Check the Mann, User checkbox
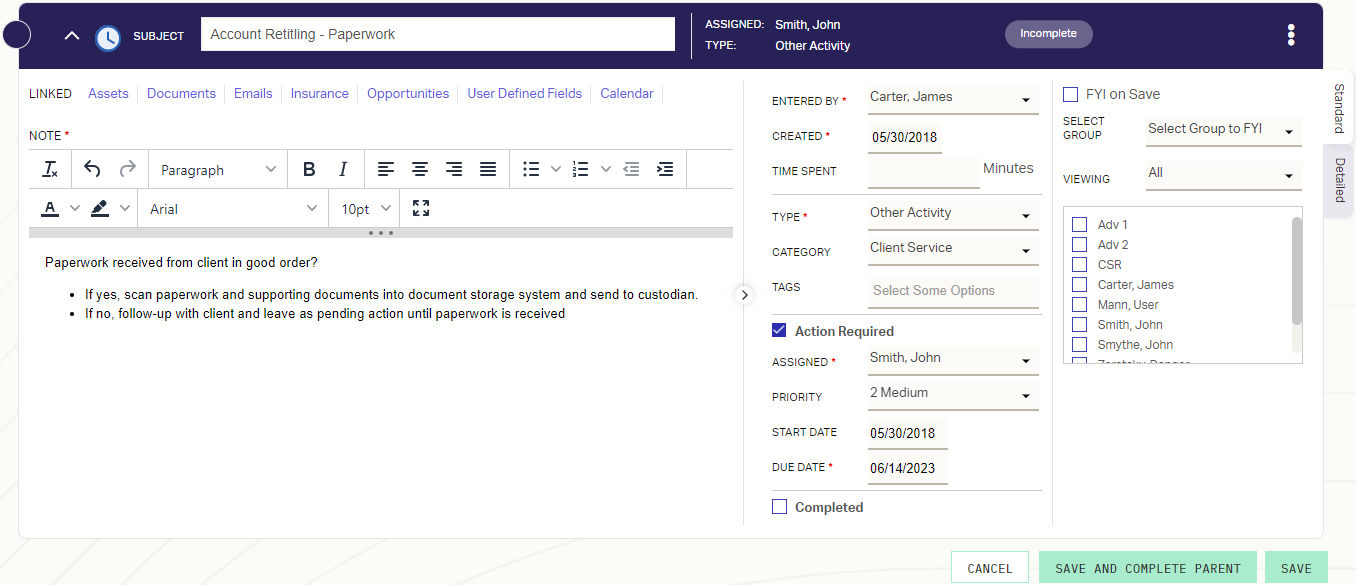1356x585 pixels. coord(1079,305)
